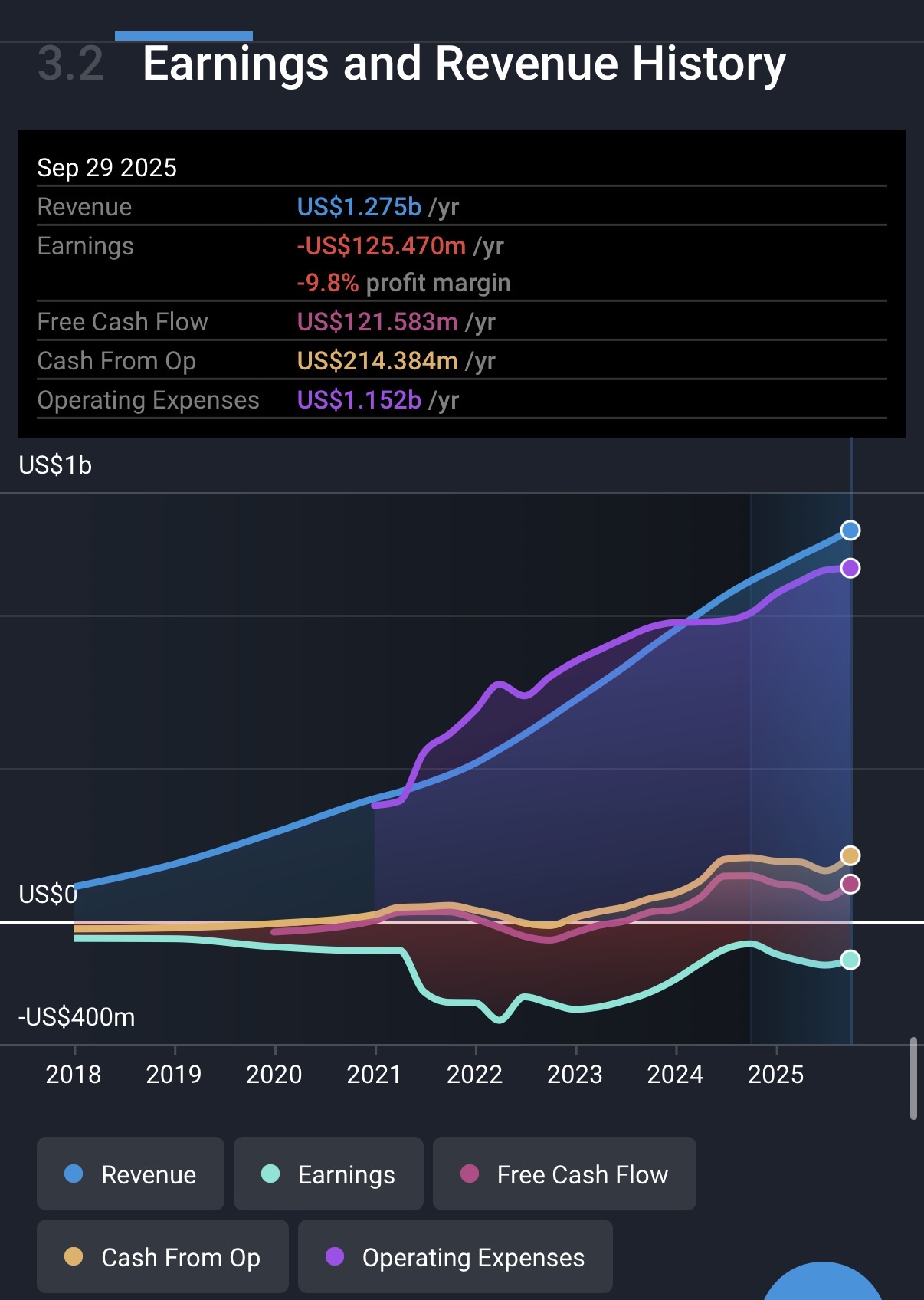The height and width of the screenshot is (1300, 924).
Task: Click the teal Earnings data point marker
Action: click(850, 960)
